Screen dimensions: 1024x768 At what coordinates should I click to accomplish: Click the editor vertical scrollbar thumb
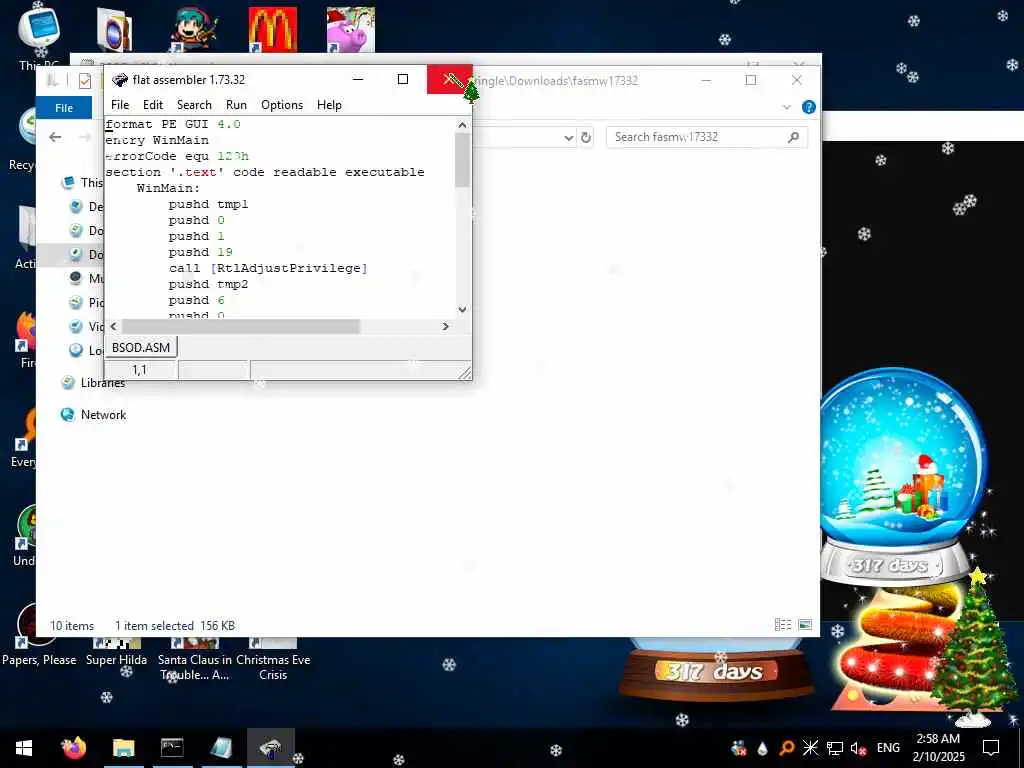tap(462, 159)
